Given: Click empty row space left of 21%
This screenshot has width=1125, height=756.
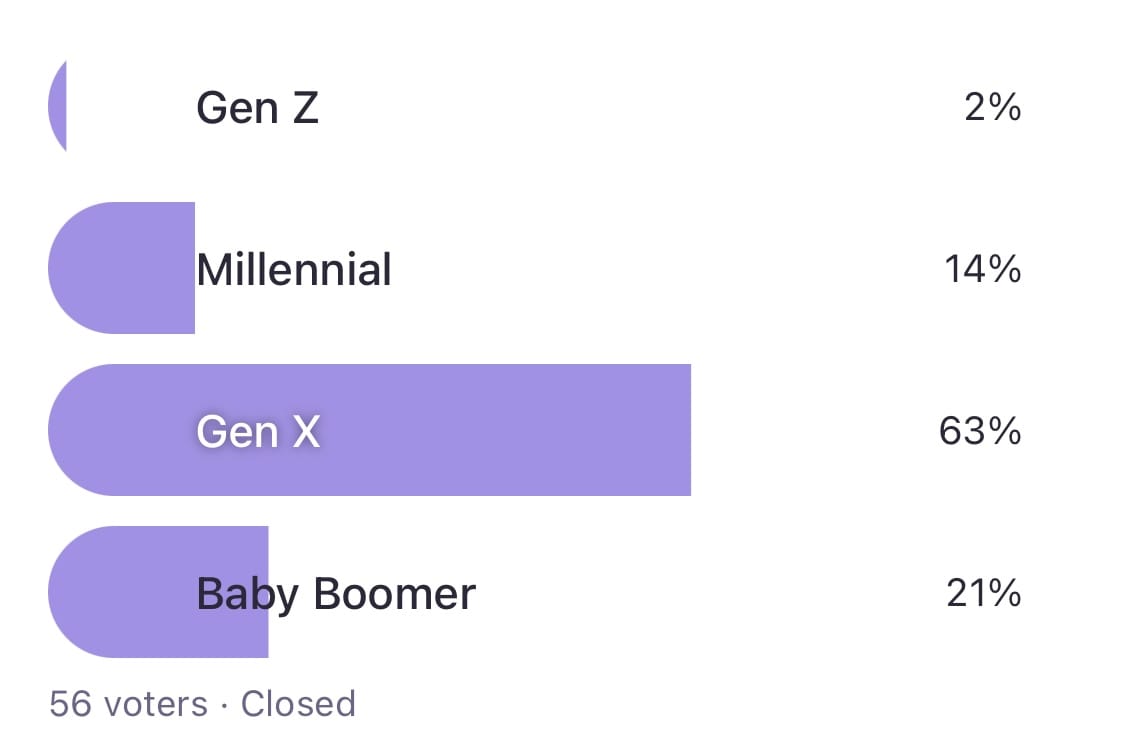Looking at the screenshot, I should [700, 593].
